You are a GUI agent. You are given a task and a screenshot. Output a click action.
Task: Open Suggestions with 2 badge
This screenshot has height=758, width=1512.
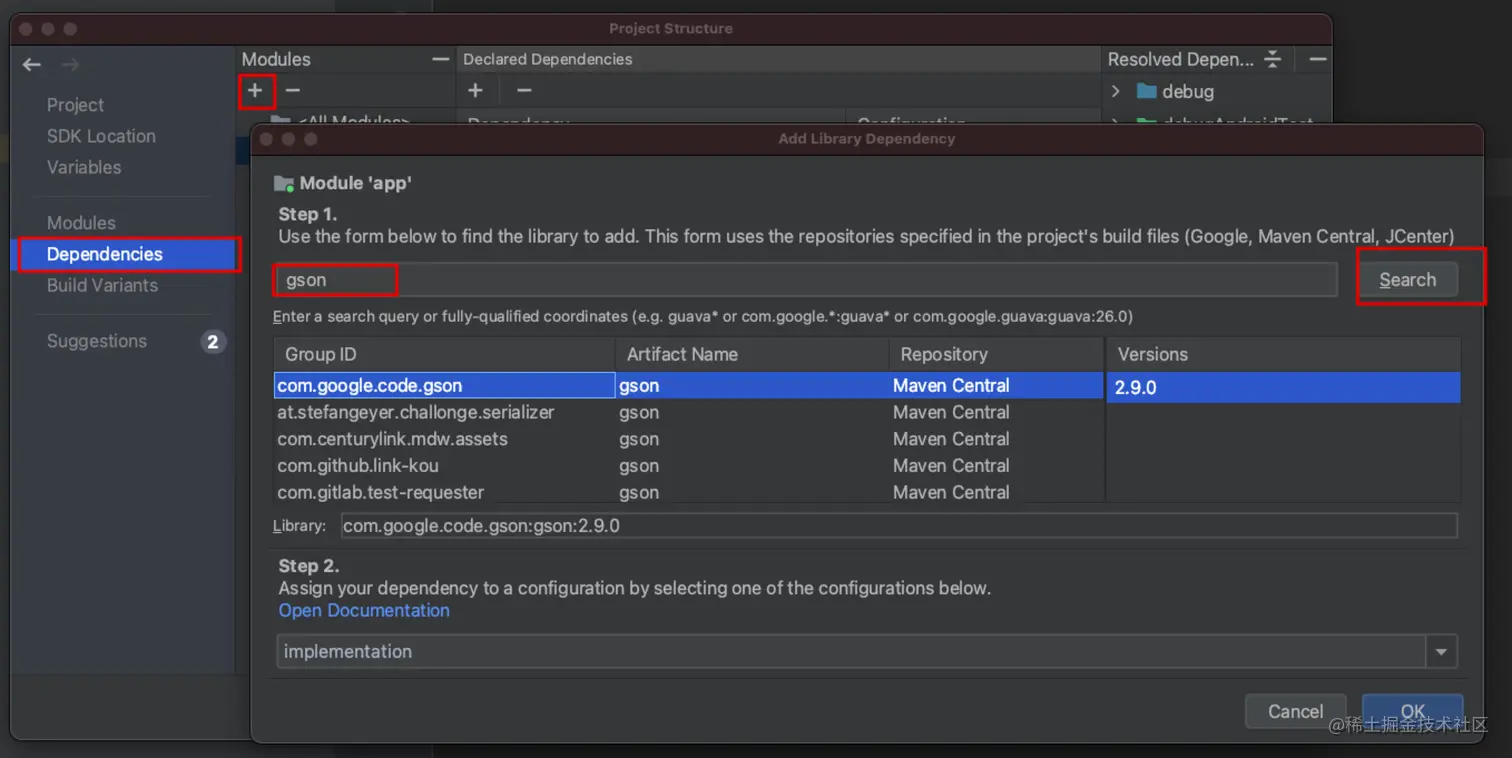97,341
